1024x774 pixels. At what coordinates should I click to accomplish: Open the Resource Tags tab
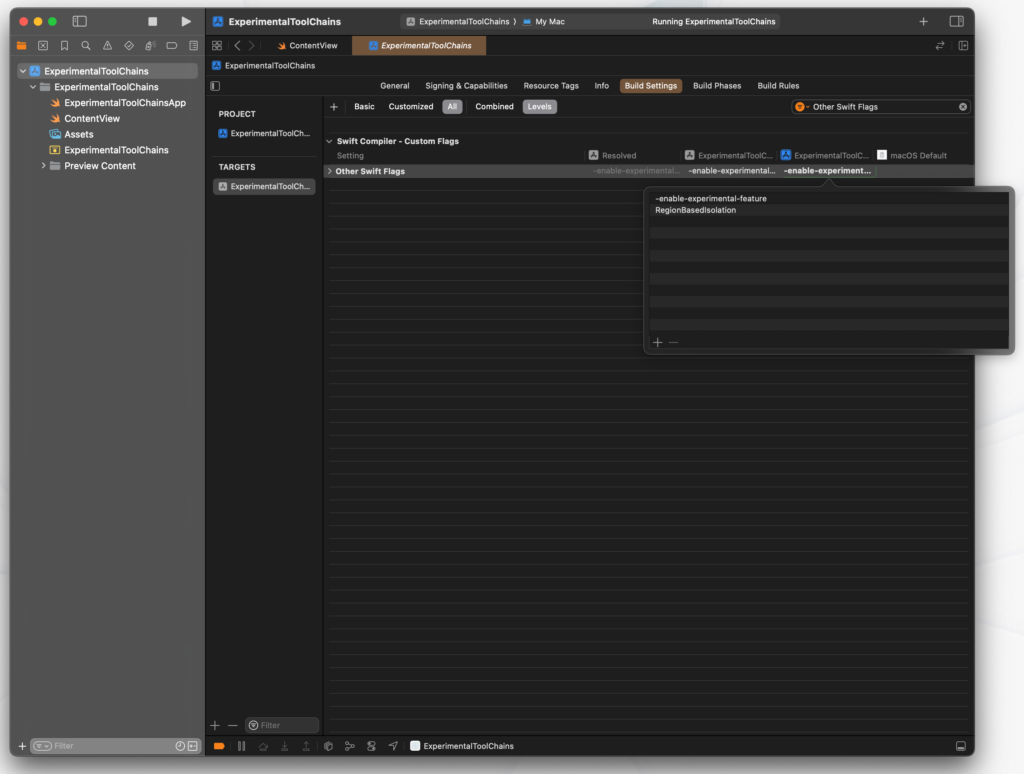[x=551, y=86]
